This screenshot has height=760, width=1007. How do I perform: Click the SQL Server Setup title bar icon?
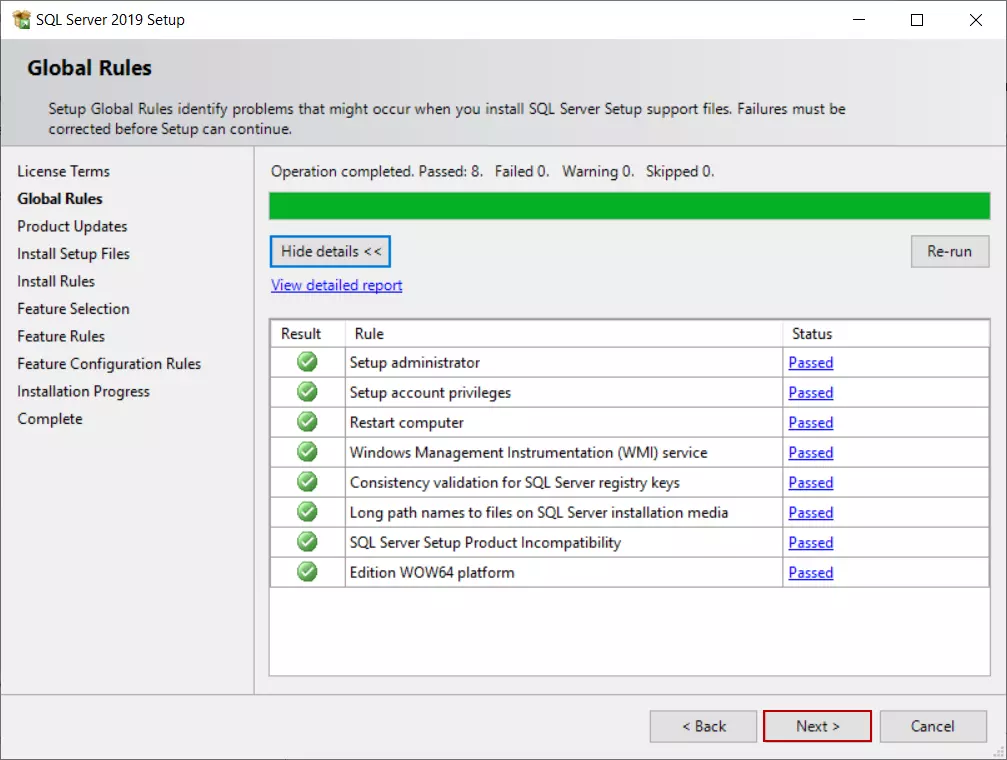(x=21, y=19)
